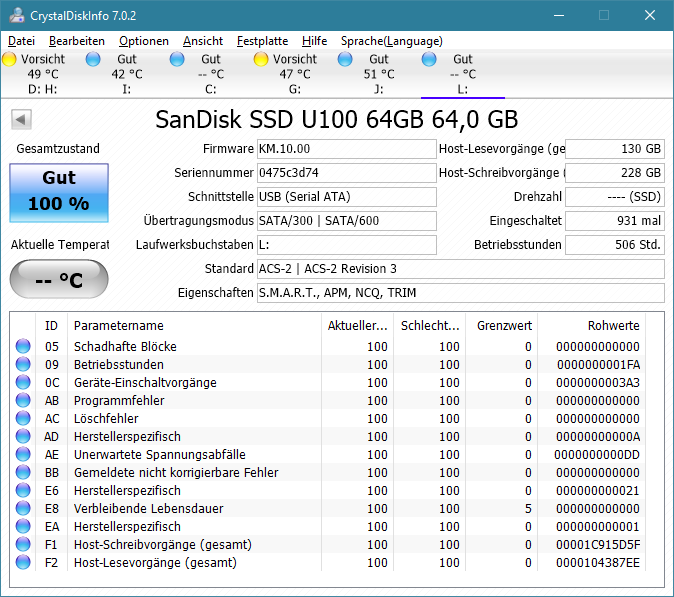
Task: Click the Eingeschaltet value 931 mal
Action: click(x=615, y=221)
